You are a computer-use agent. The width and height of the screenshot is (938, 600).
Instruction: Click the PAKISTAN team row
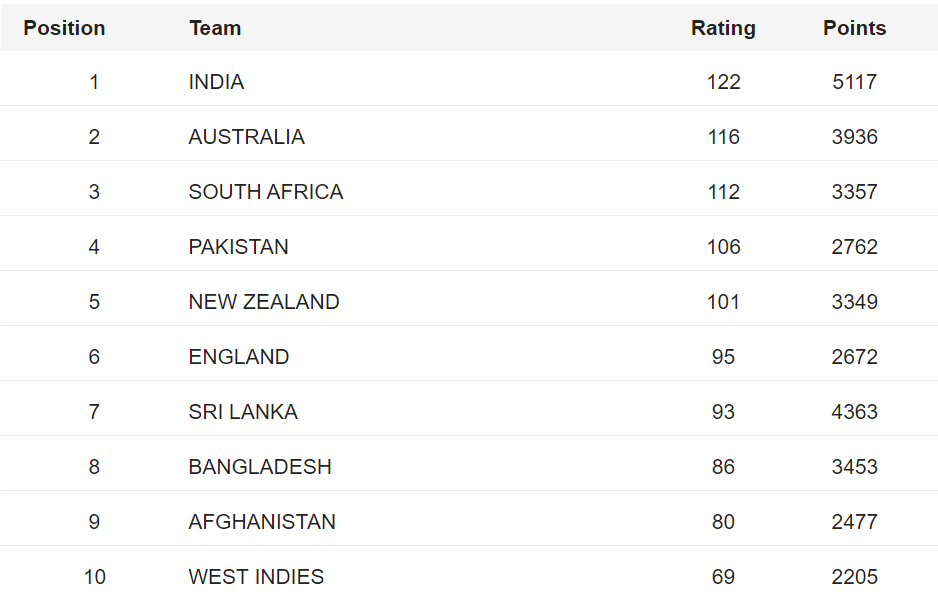pos(238,247)
